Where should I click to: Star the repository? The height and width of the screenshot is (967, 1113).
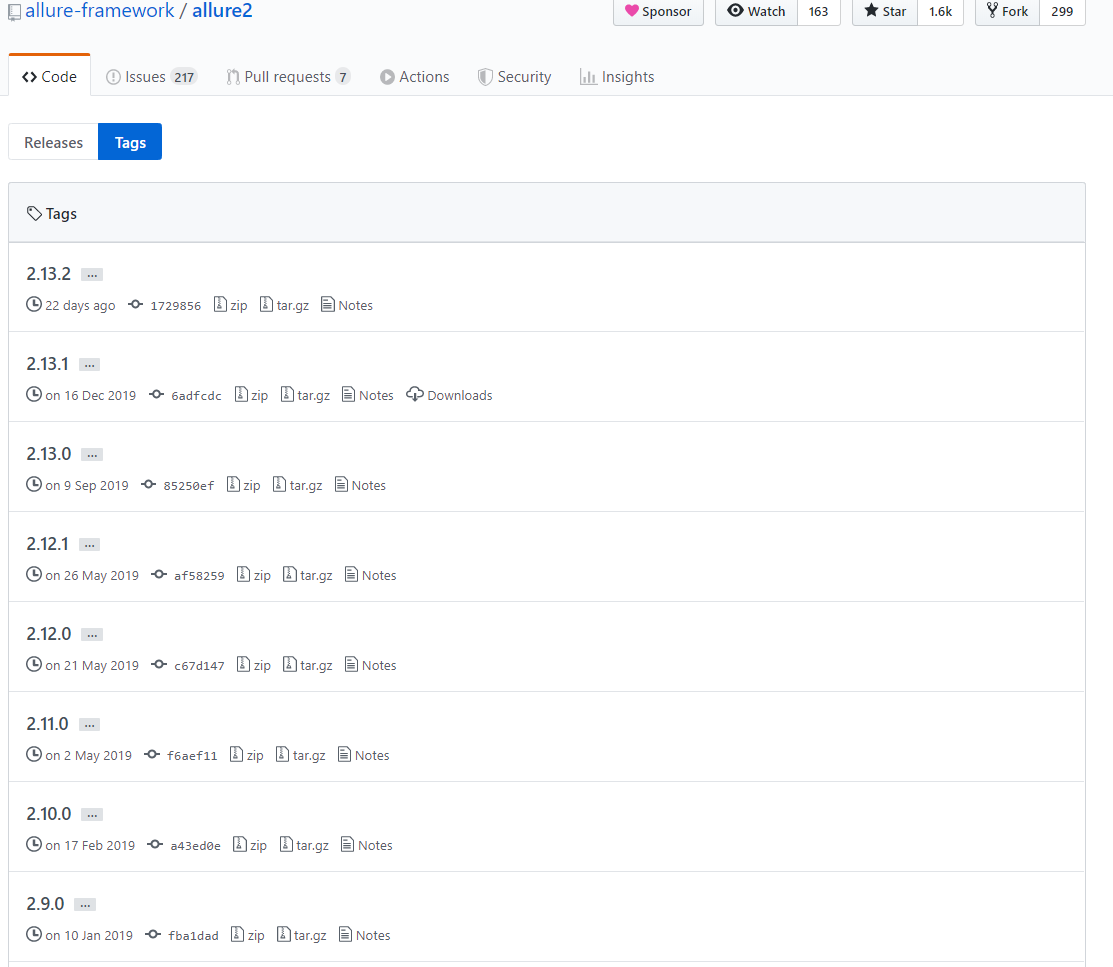tap(885, 11)
